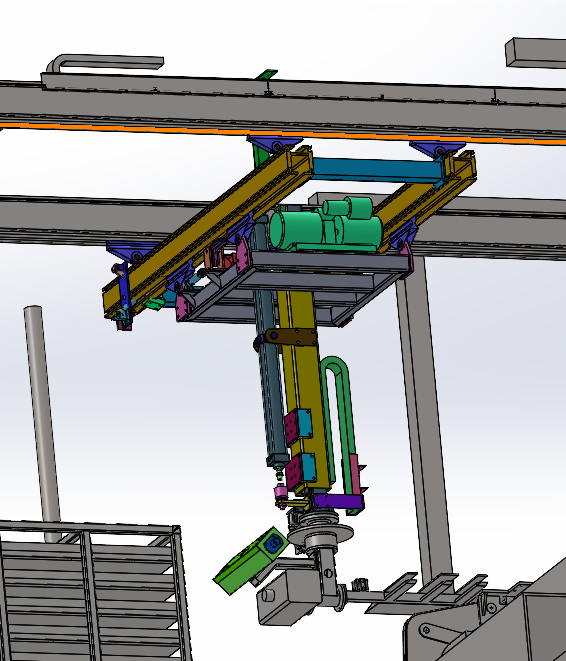Select the teal cross beam between rails
This screenshot has width=566, height=661.
pos(376,169)
